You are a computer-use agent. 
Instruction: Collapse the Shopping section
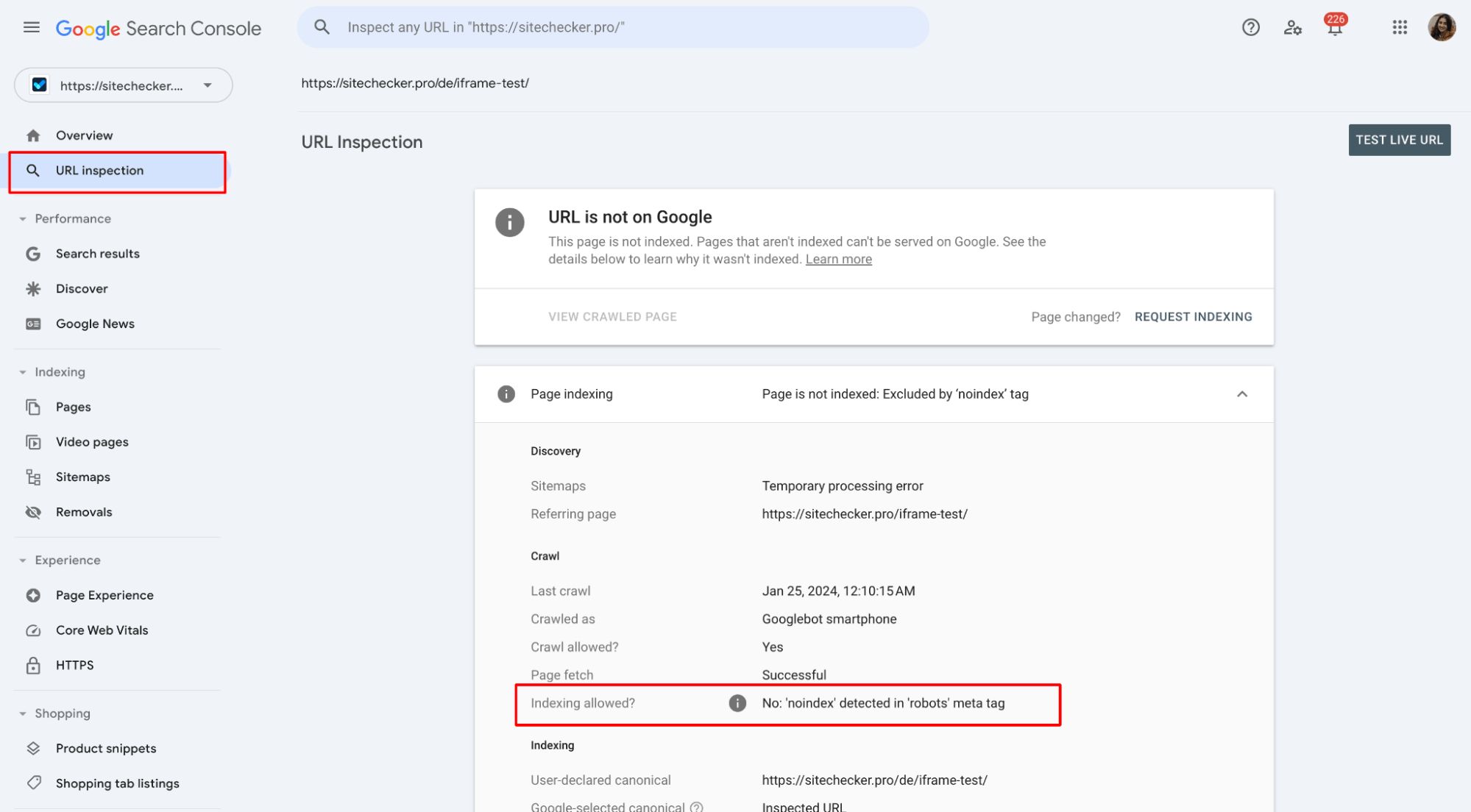[23, 713]
